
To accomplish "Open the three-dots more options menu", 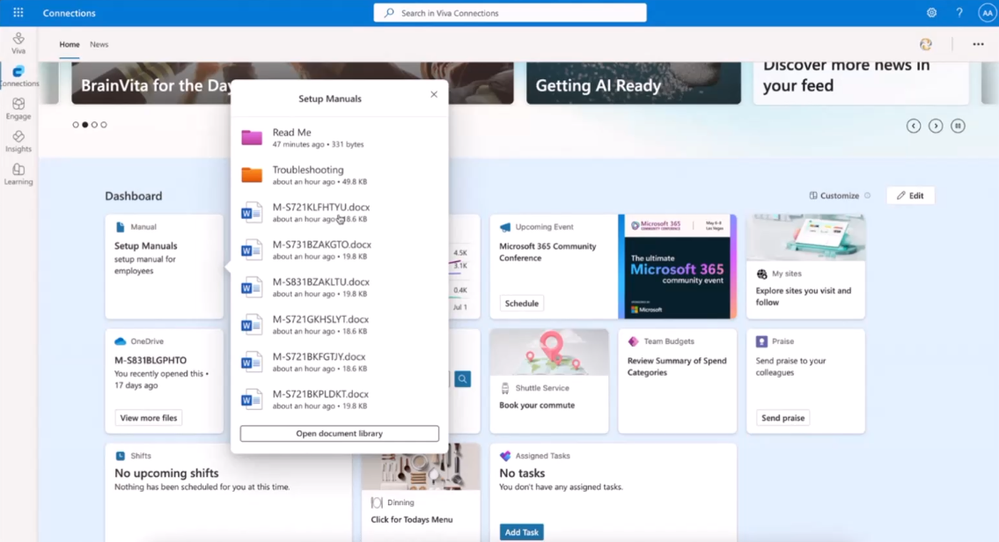I will 978,44.
